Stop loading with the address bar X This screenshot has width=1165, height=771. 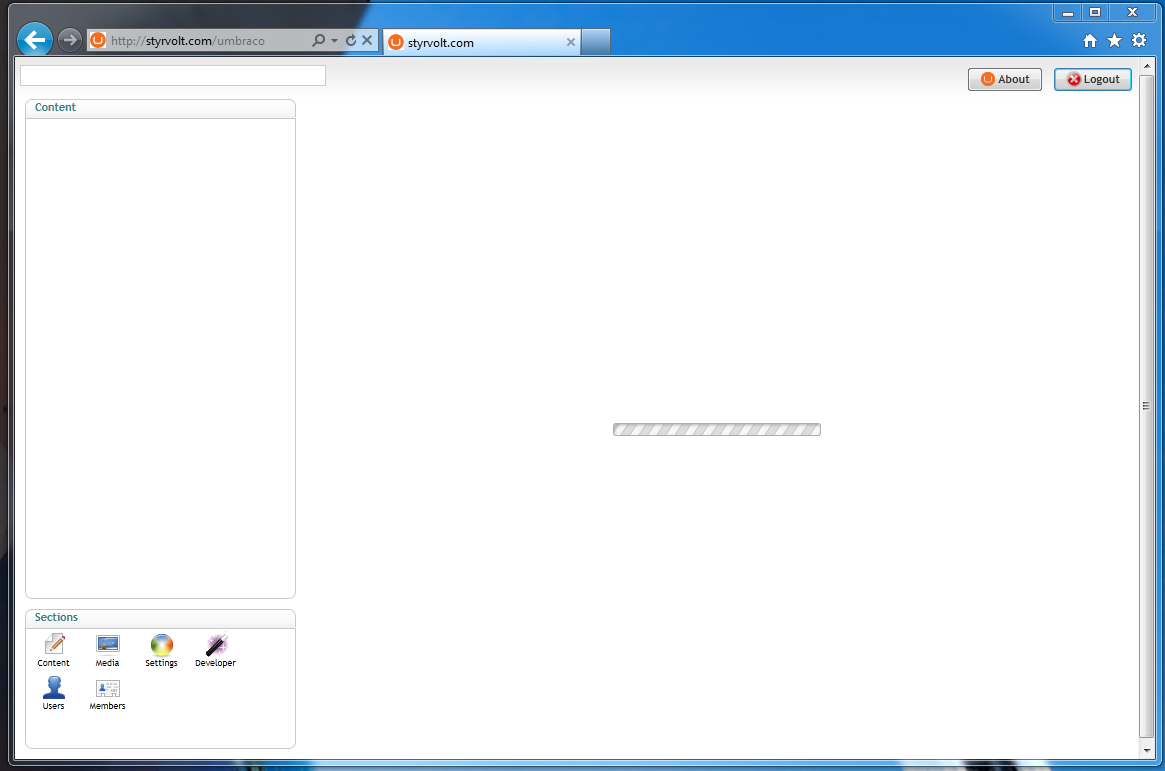(x=367, y=40)
